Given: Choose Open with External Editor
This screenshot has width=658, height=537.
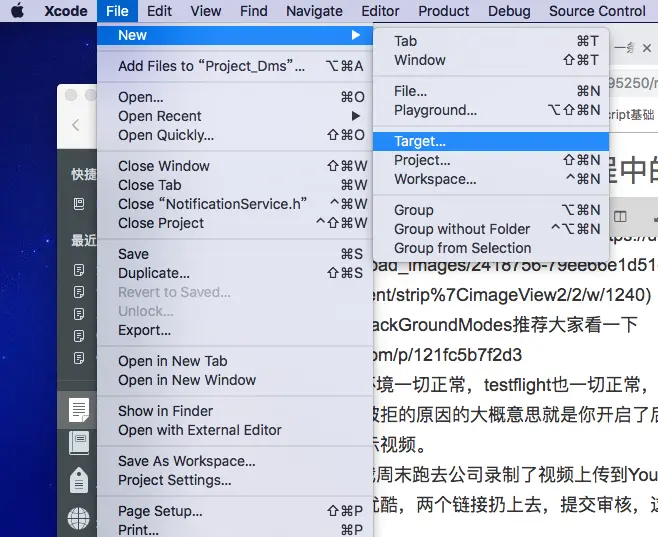Looking at the screenshot, I should [x=235, y=430].
